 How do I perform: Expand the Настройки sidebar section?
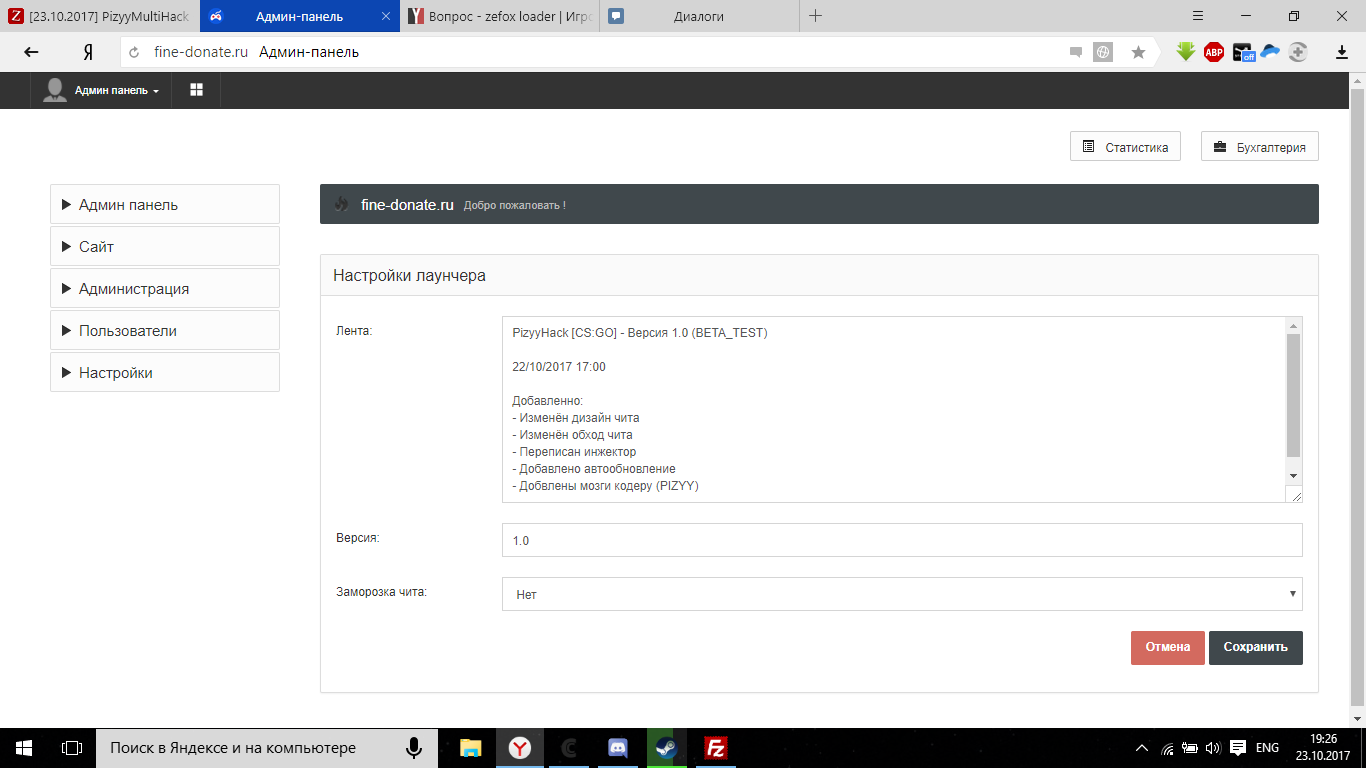[x=164, y=372]
